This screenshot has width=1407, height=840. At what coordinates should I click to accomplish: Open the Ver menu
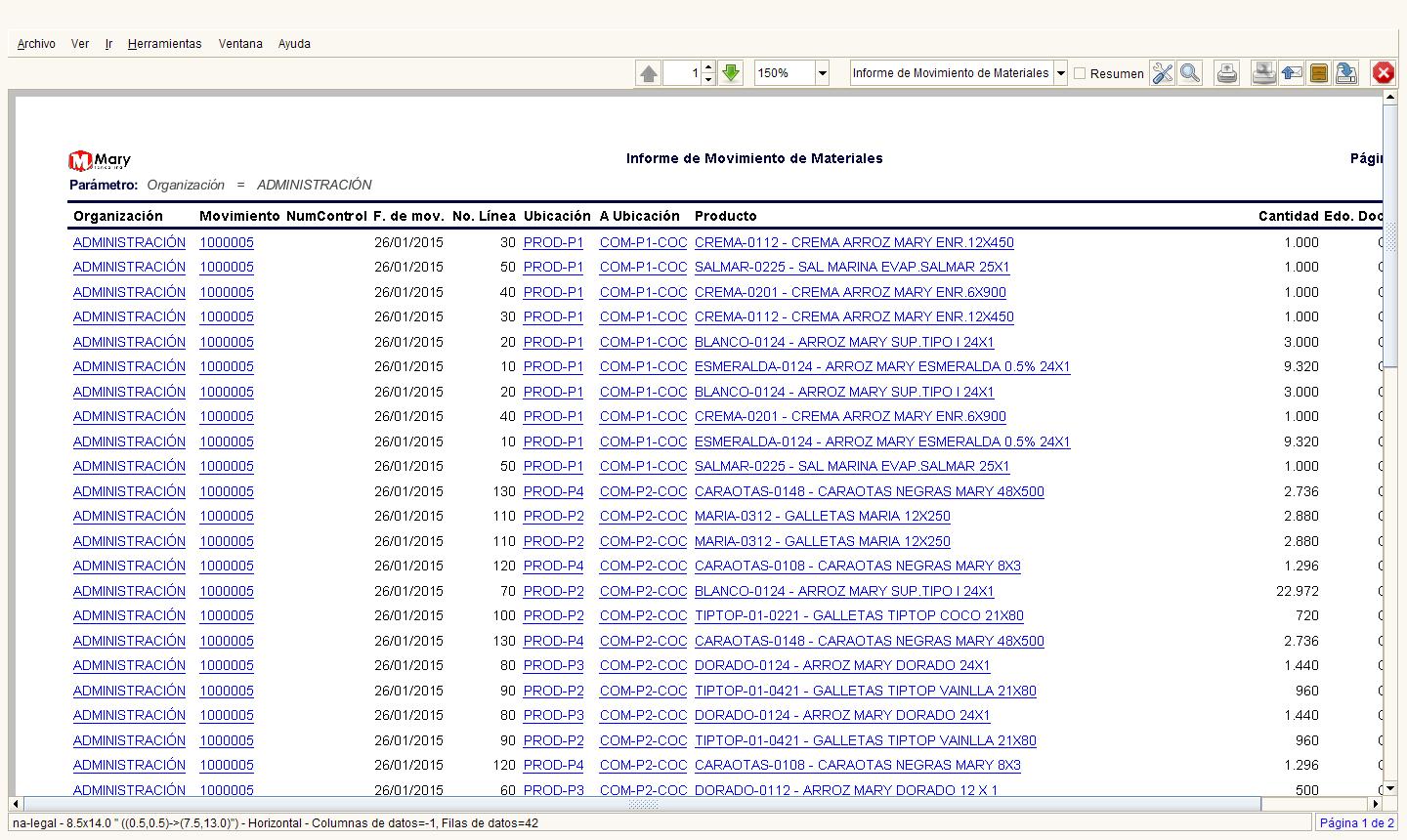80,44
